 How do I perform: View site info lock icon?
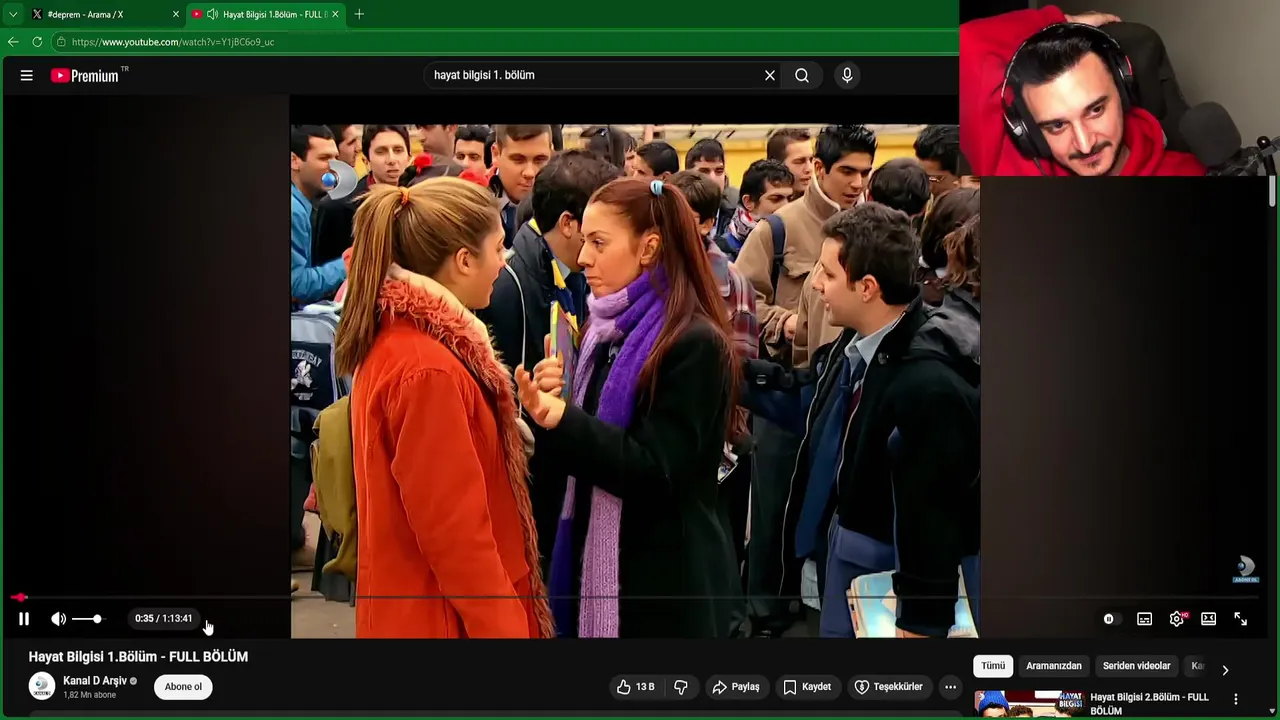point(61,42)
